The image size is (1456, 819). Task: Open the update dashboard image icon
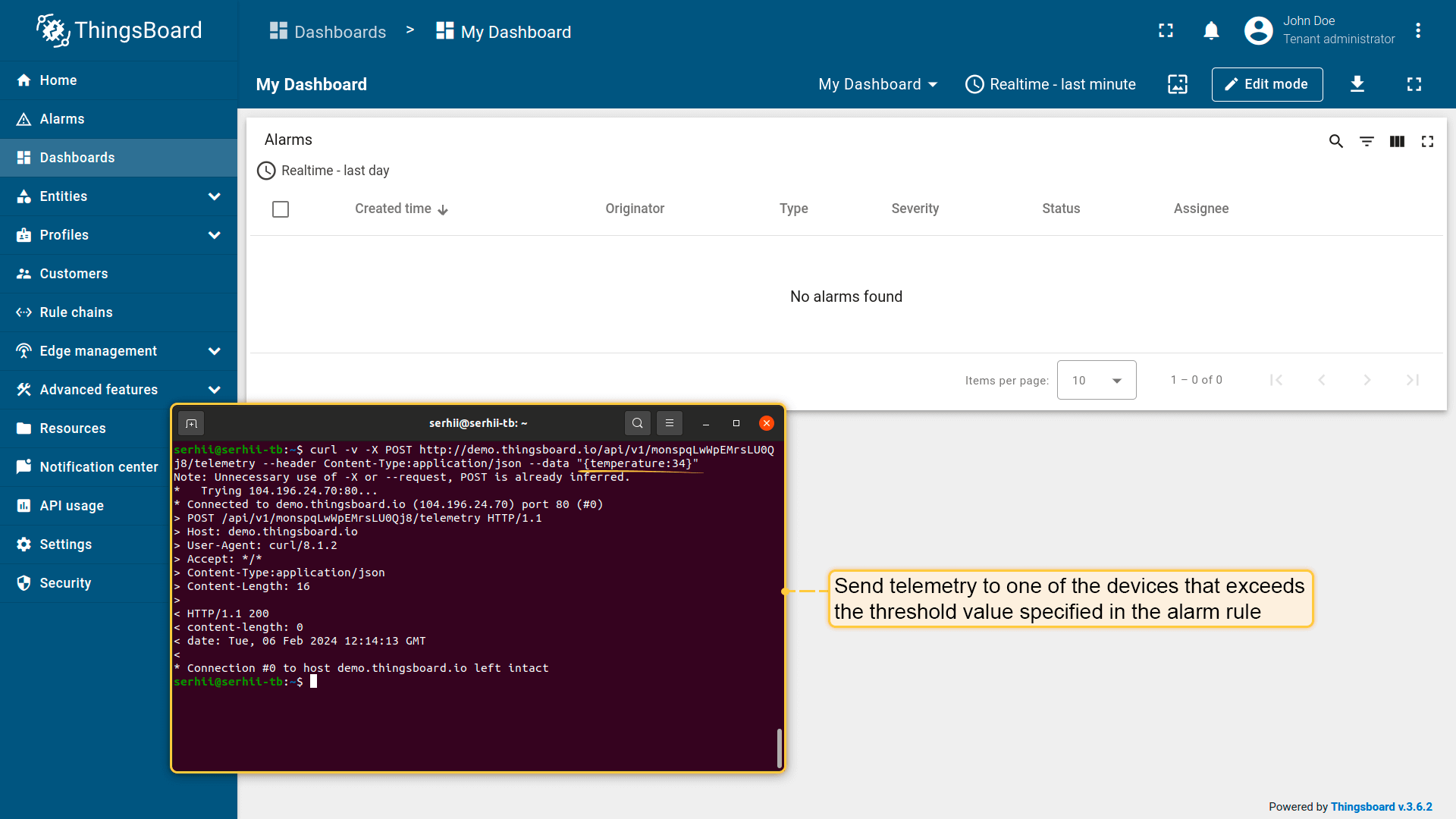pos(1178,84)
